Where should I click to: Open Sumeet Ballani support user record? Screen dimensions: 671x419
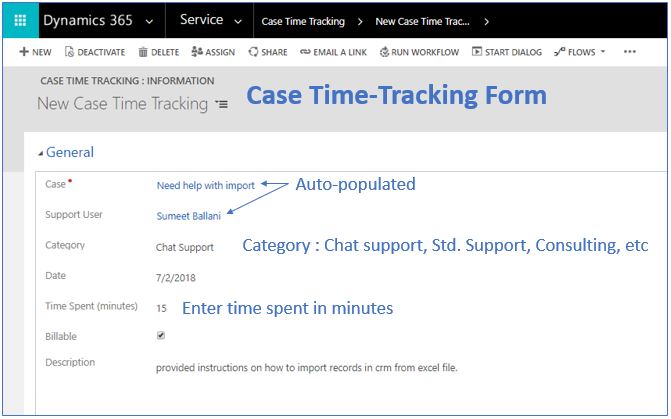[189, 216]
